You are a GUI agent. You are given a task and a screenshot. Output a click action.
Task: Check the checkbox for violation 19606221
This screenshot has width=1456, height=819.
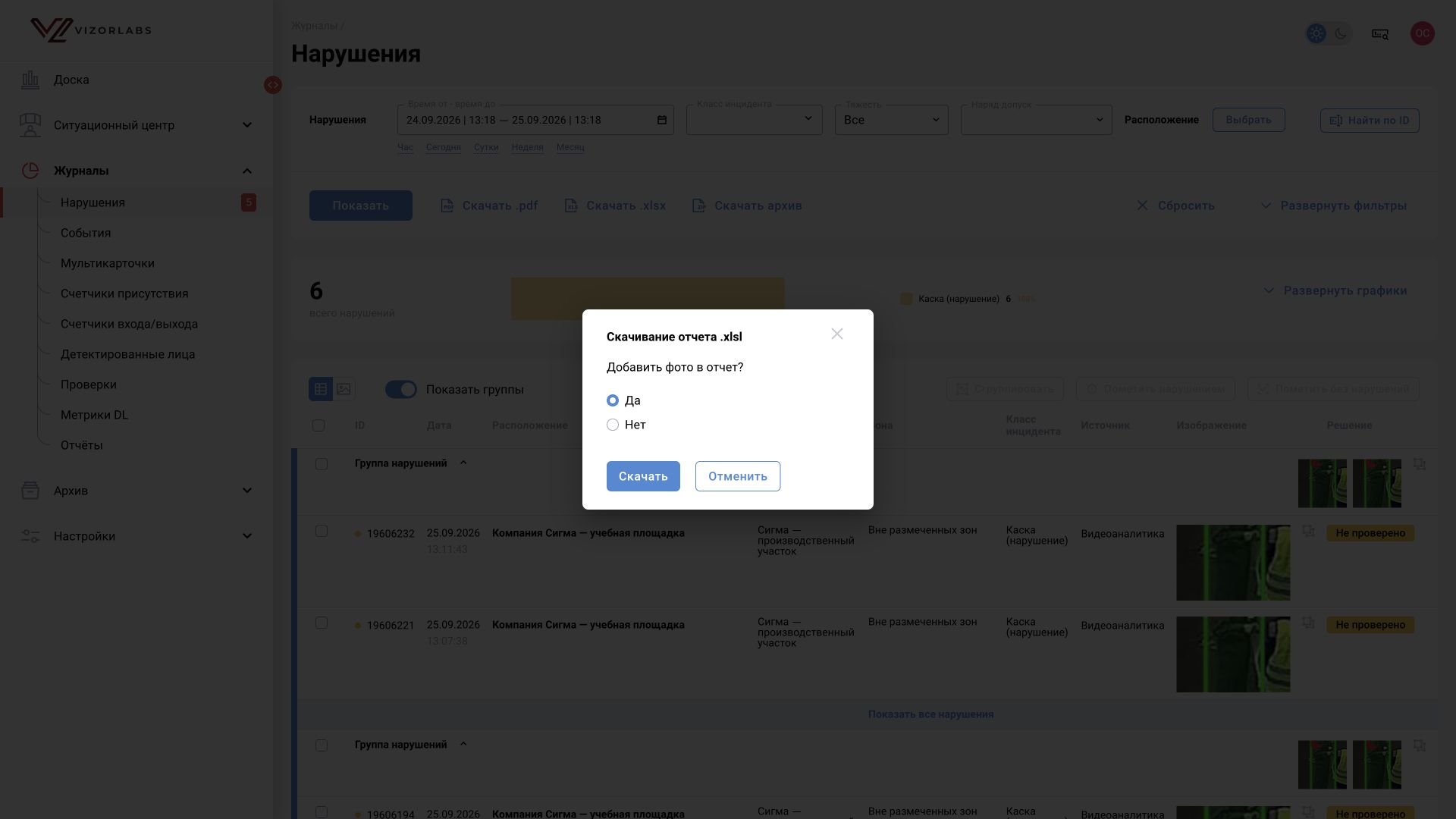click(x=322, y=623)
